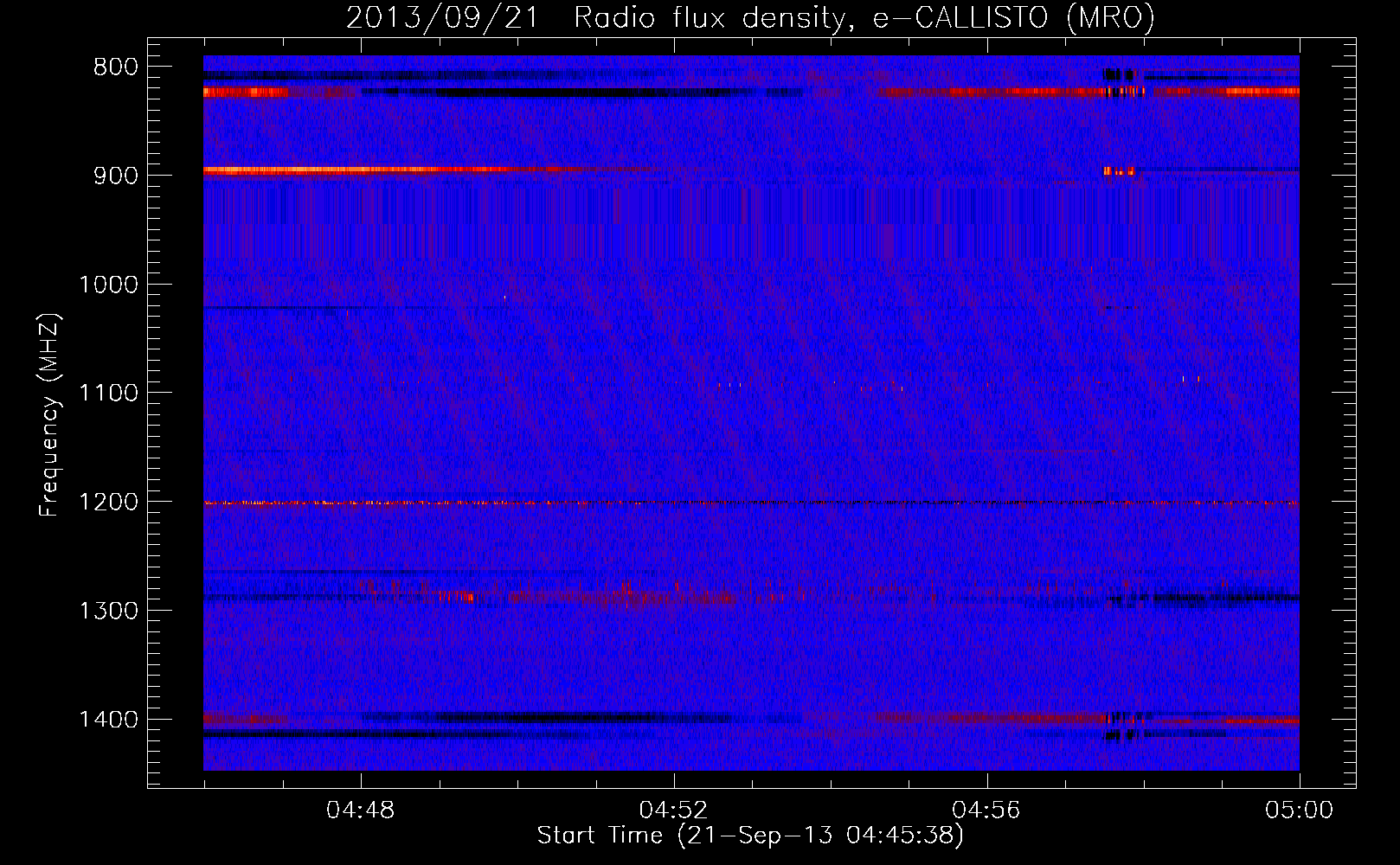Click the '05:00' time axis label
Screen dimensions: 1400x865
coord(1299,811)
